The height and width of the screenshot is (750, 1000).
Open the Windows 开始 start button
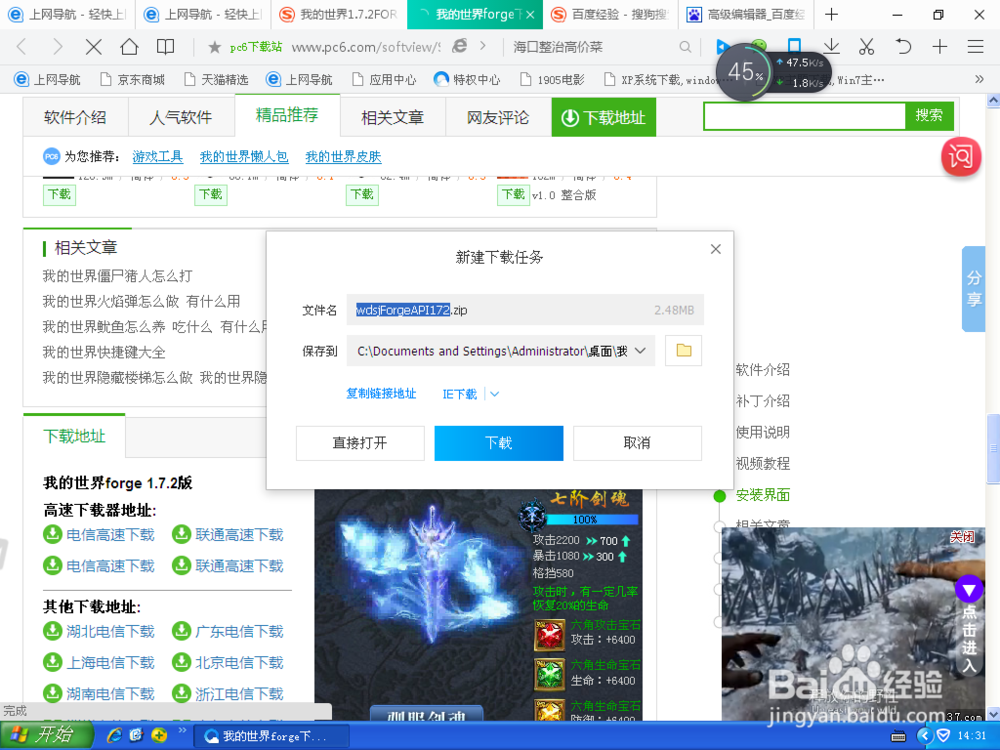click(46, 735)
